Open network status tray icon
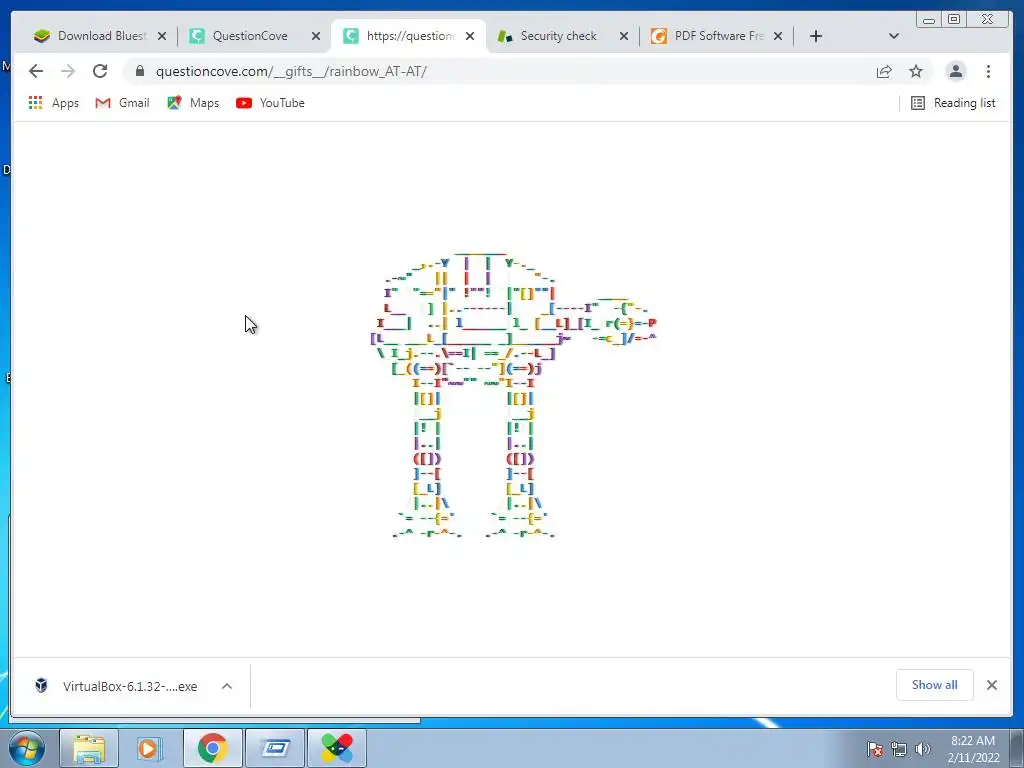This screenshot has height=768, width=1024. 899,749
